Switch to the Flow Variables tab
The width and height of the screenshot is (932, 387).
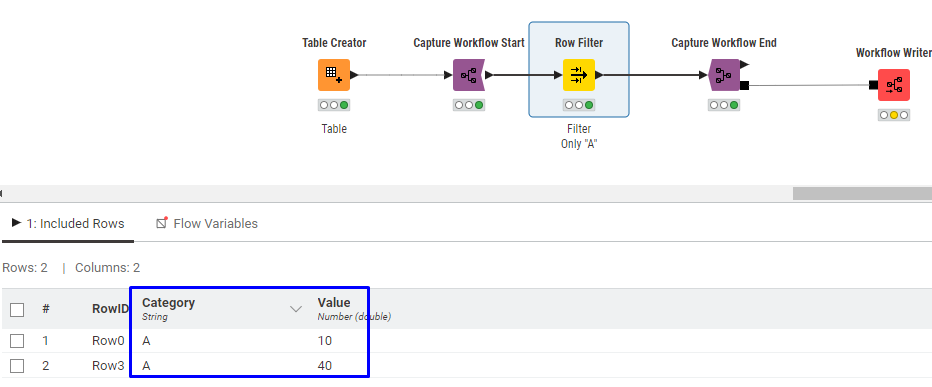[x=207, y=224]
